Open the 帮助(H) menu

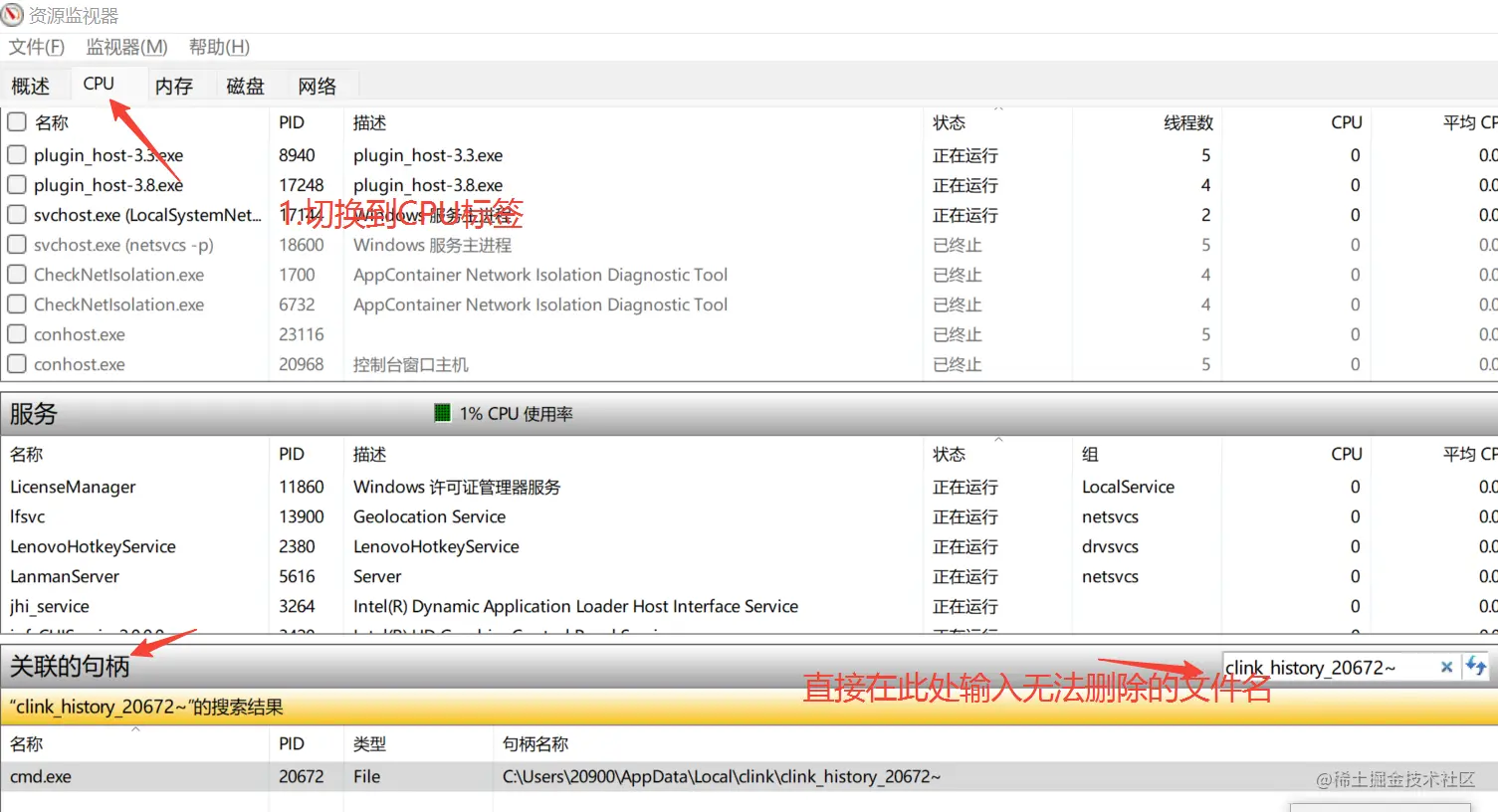(219, 47)
